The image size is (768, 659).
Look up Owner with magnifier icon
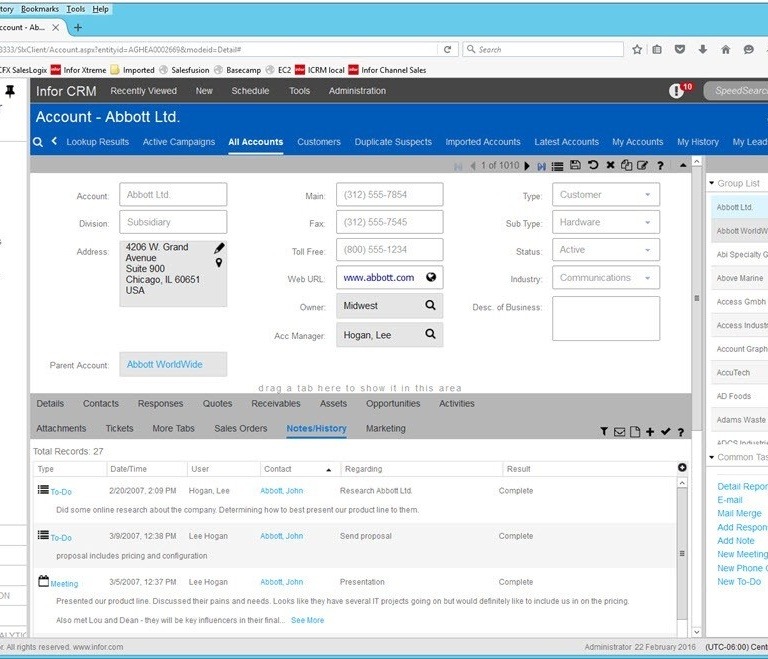point(431,305)
